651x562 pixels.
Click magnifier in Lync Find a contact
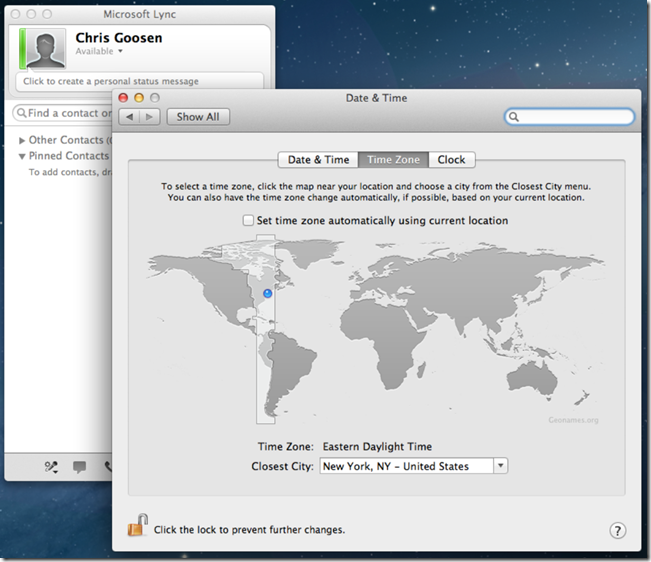pyautogui.click(x=22, y=113)
